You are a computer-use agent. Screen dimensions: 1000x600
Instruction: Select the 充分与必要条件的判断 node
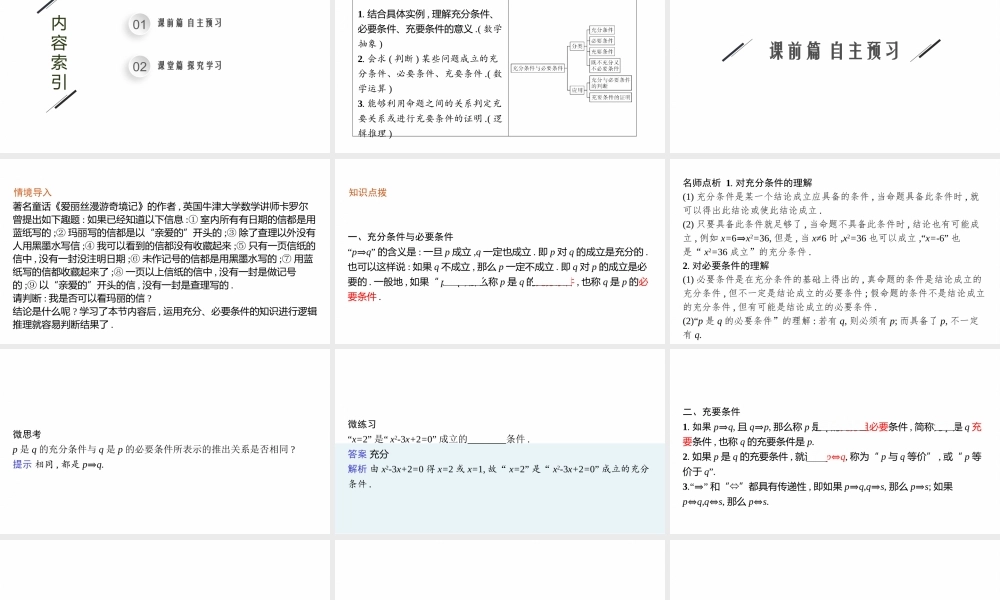coord(610,84)
